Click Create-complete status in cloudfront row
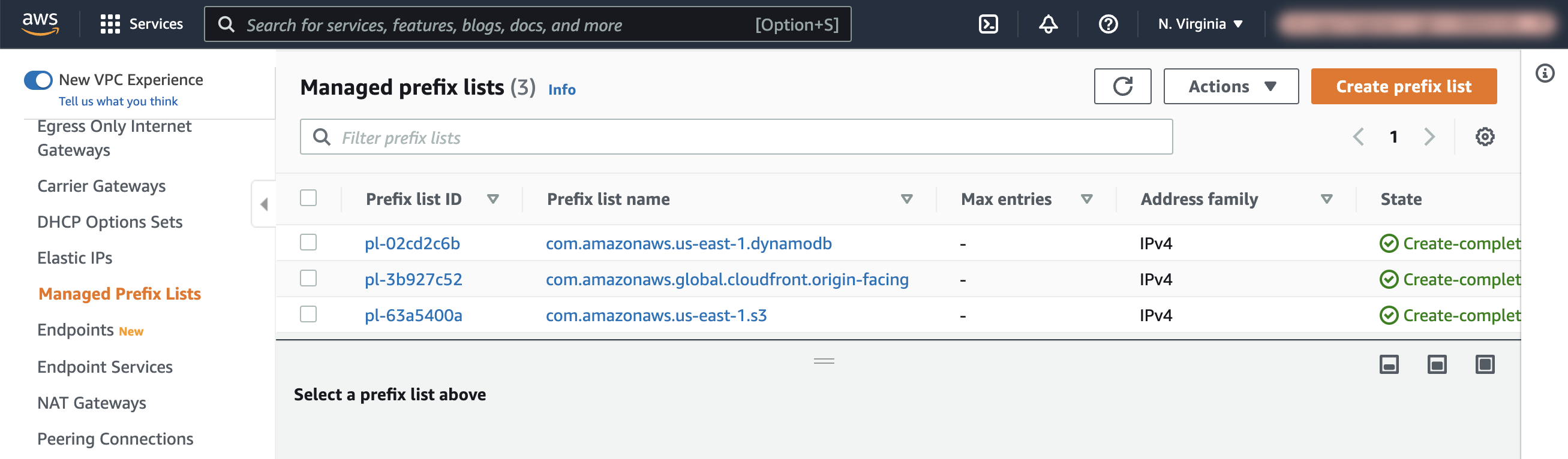 1449,279
